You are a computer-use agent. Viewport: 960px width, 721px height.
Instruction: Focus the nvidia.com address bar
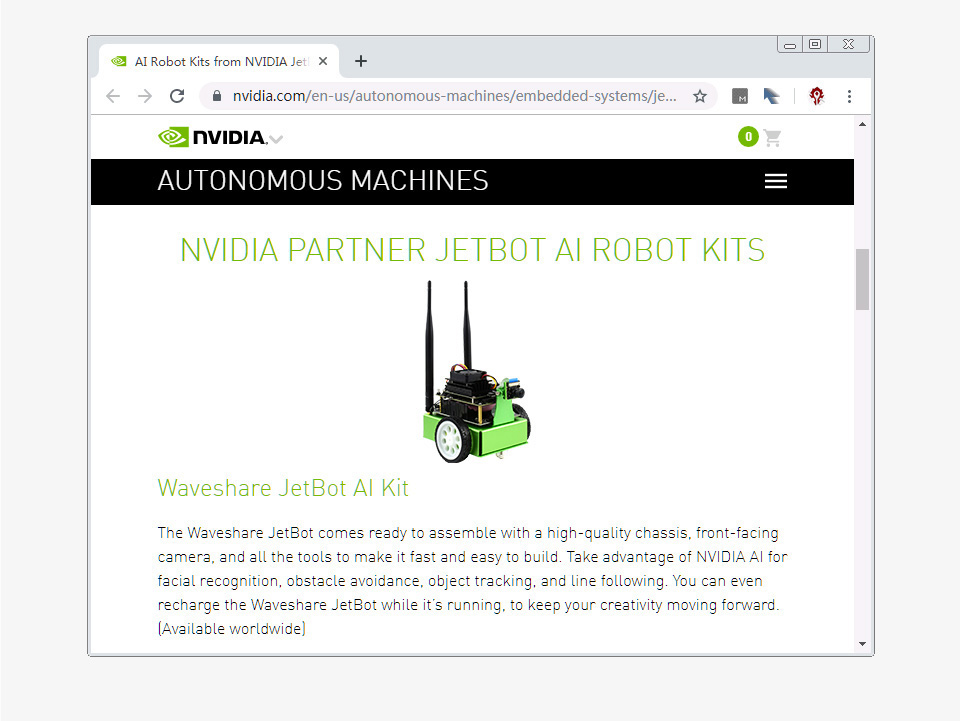454,96
